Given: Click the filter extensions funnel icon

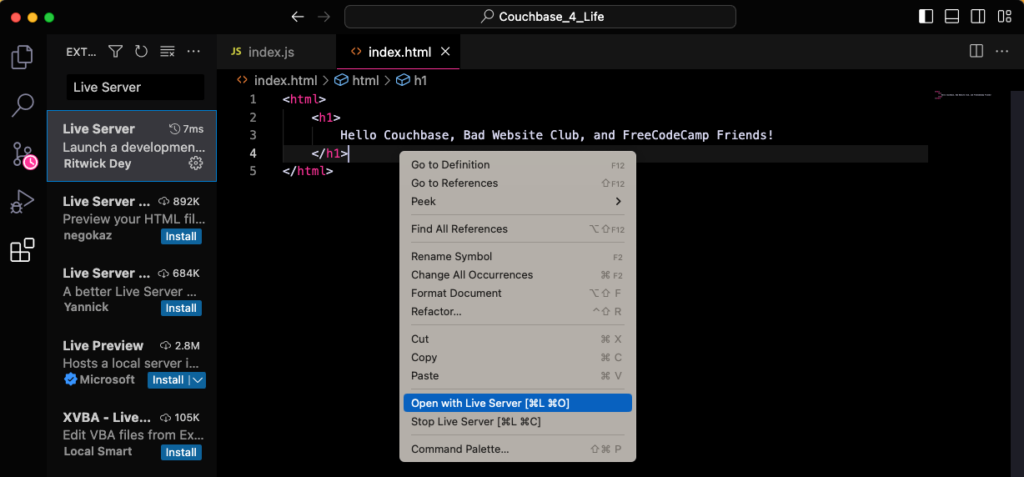Looking at the screenshot, I should pyautogui.click(x=116, y=52).
